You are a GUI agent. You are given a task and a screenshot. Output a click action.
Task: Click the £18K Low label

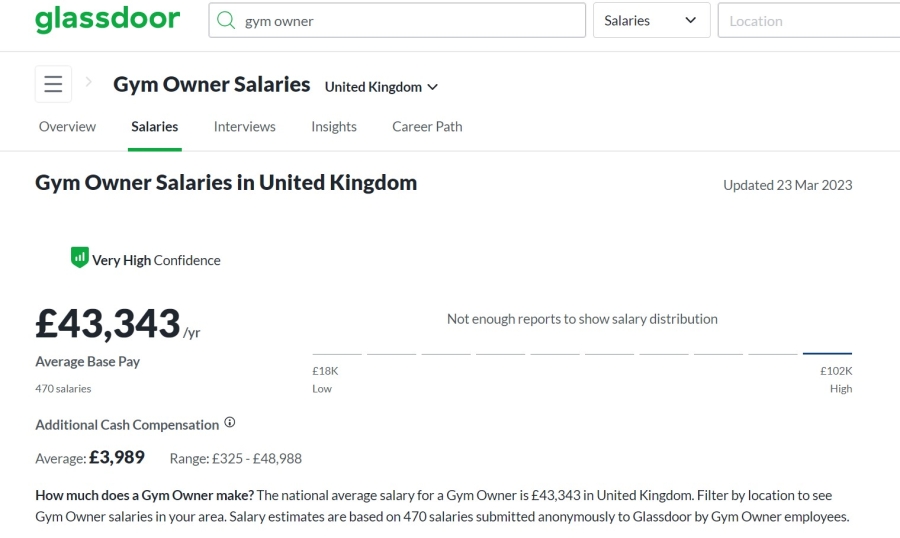325,380
